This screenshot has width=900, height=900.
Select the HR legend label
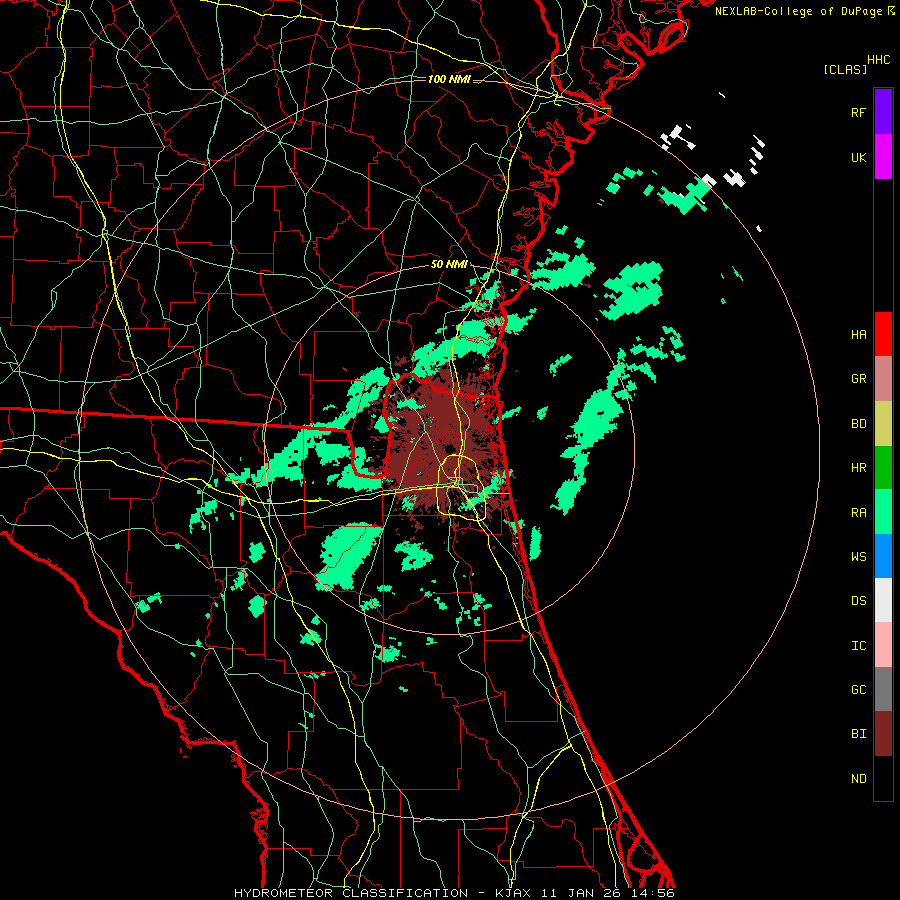(858, 468)
